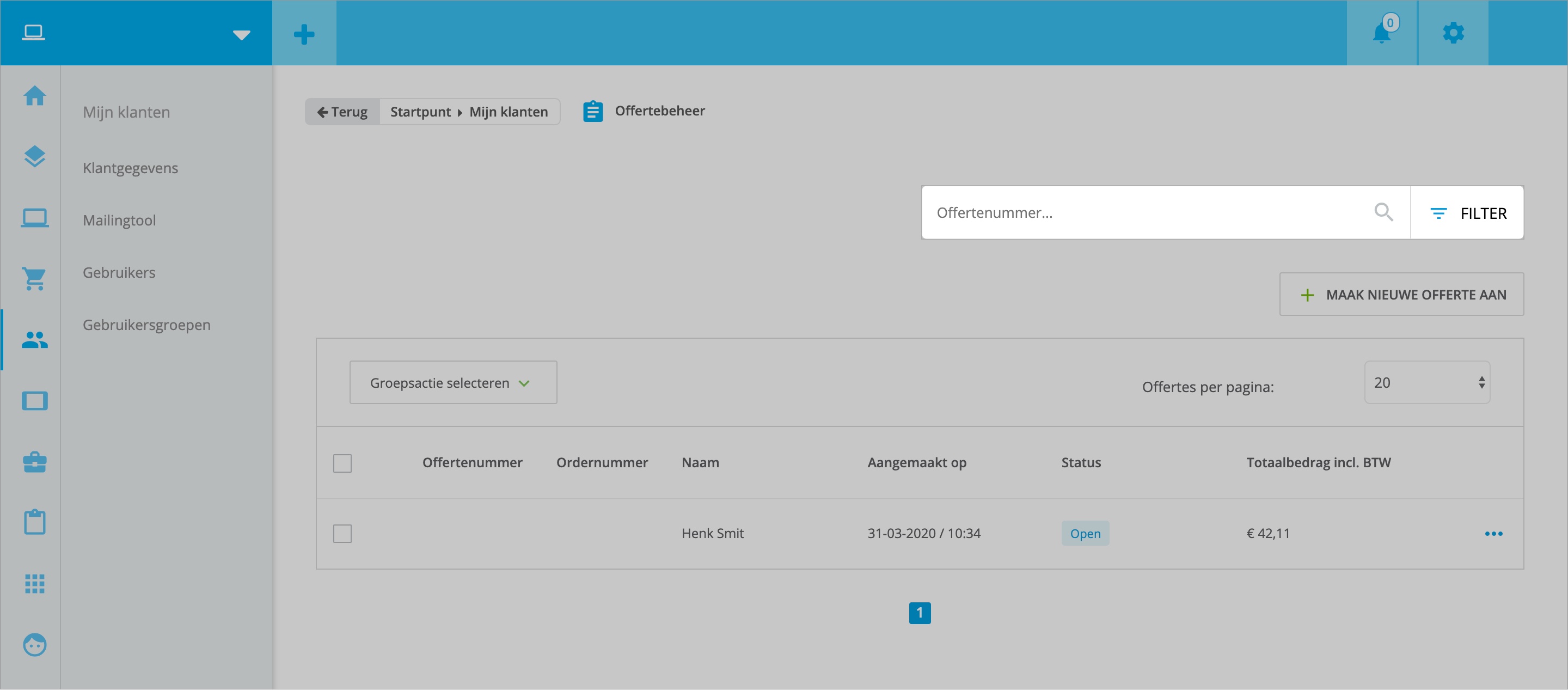Open the settings gear icon

coord(1454,32)
